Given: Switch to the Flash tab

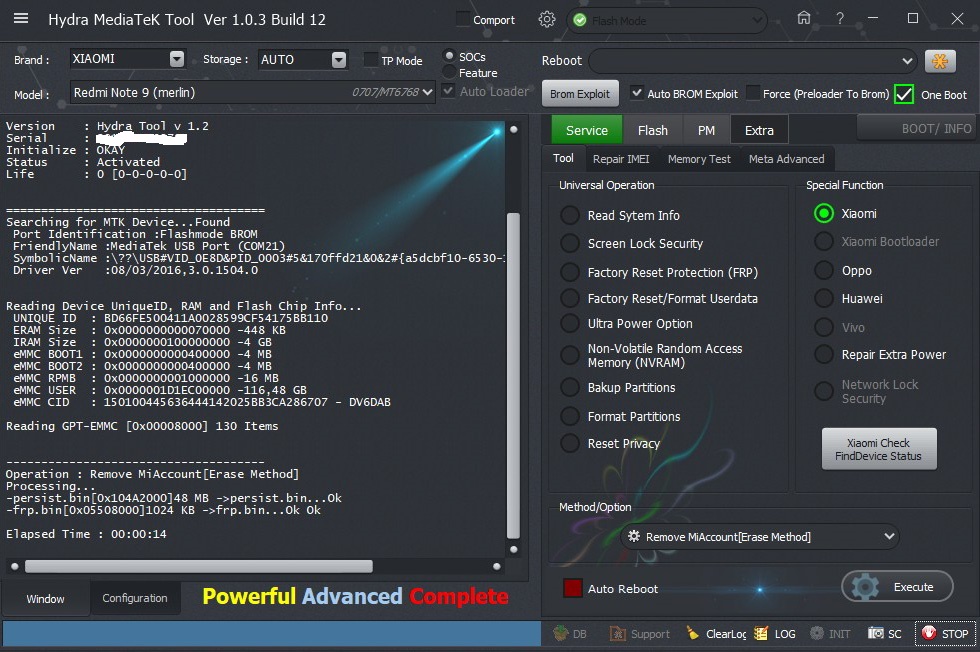Looking at the screenshot, I should 653,130.
